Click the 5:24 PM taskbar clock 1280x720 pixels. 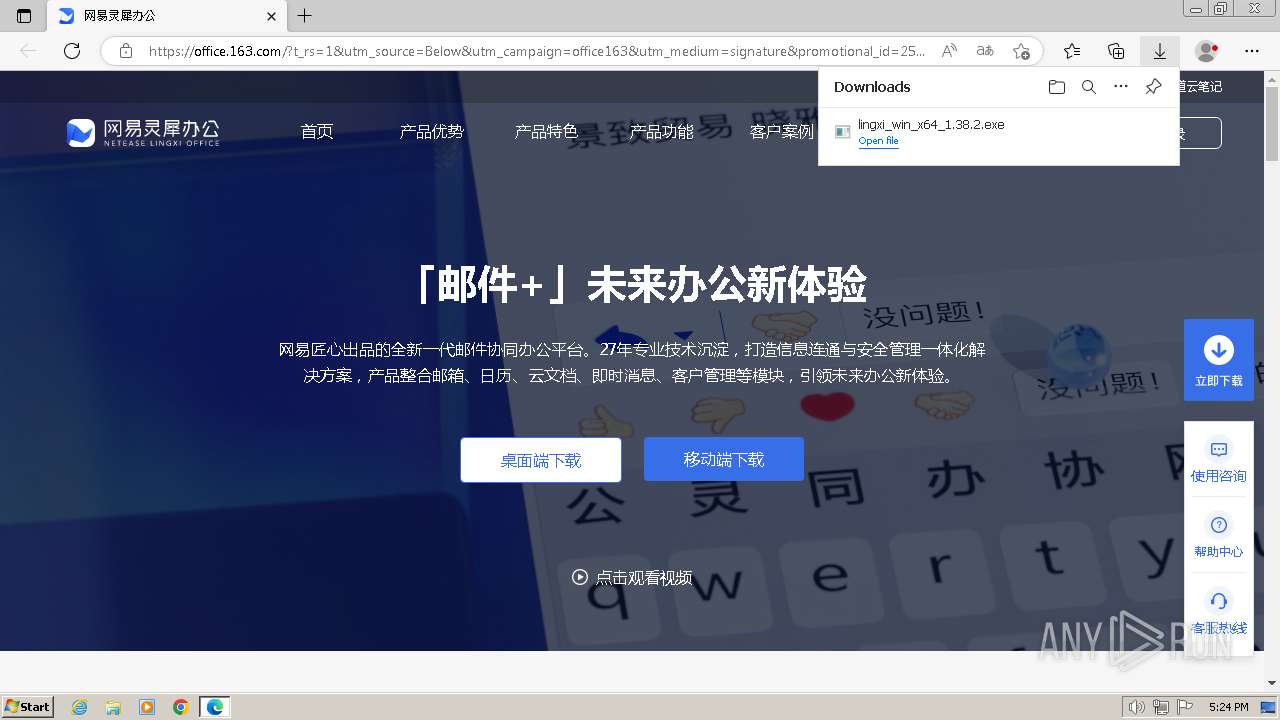tap(1228, 707)
